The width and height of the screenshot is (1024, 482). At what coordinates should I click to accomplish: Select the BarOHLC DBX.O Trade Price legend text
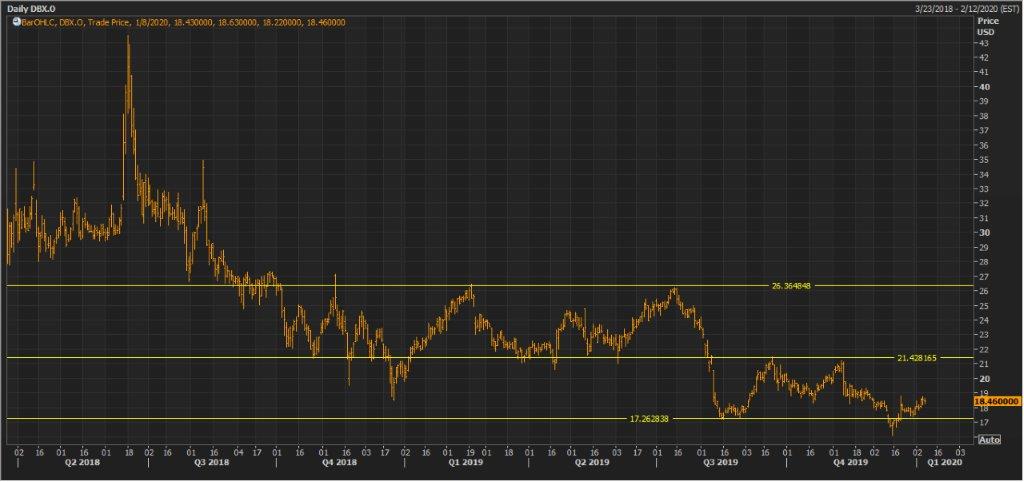pos(182,23)
